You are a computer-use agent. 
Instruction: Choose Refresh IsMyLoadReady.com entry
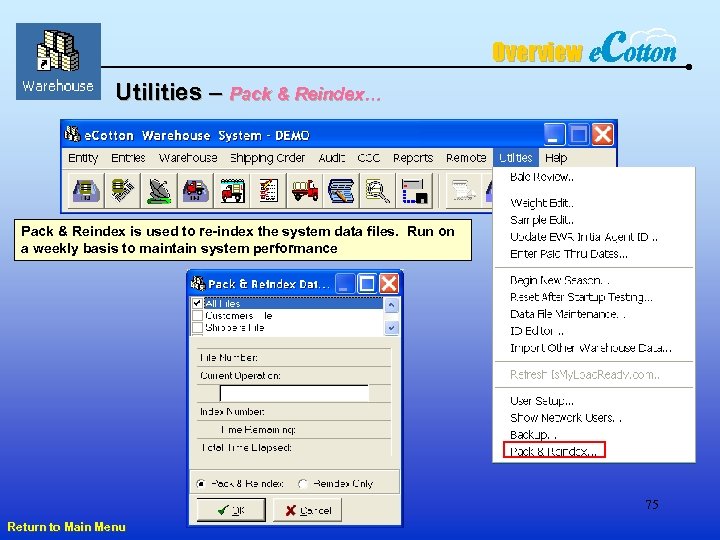pyautogui.click(x=585, y=375)
